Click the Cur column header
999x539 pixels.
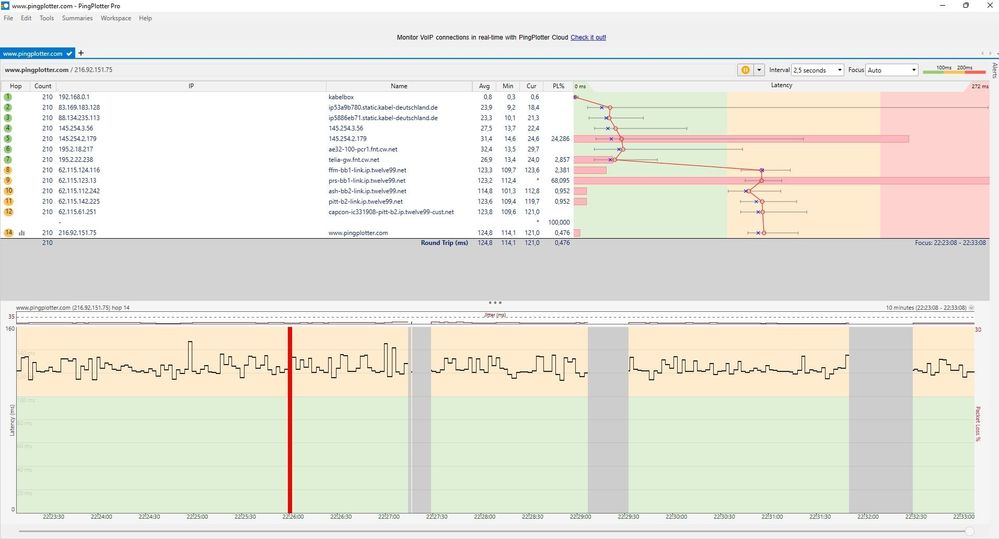click(x=531, y=86)
